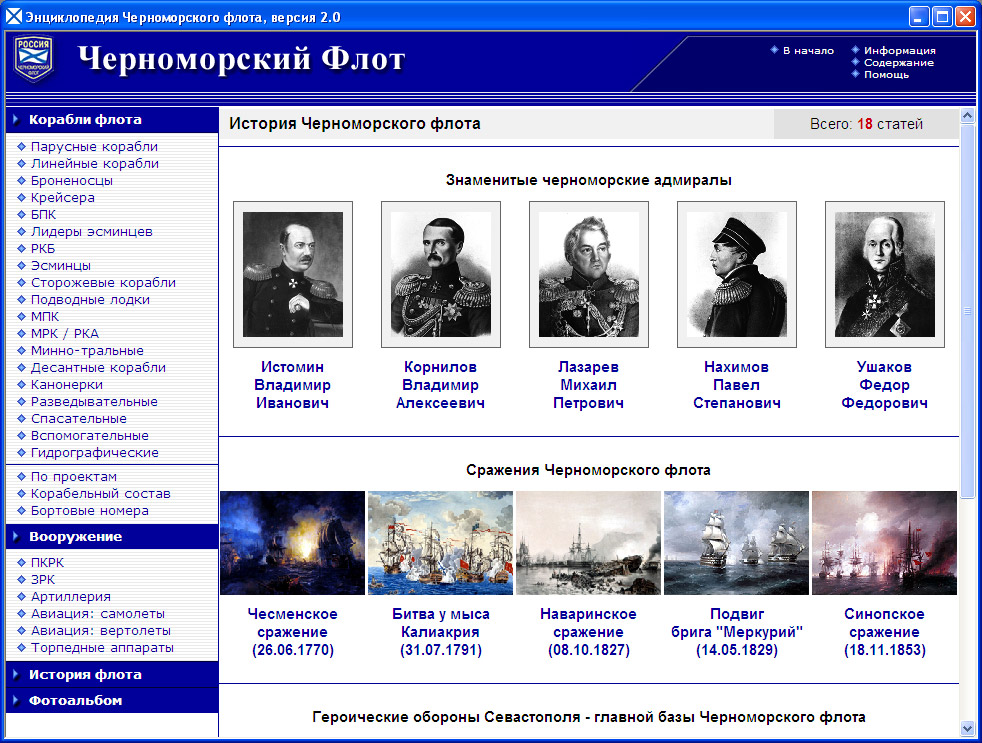Open the ЗРК weapons category
The height and width of the screenshot is (743, 982).
(x=43, y=579)
